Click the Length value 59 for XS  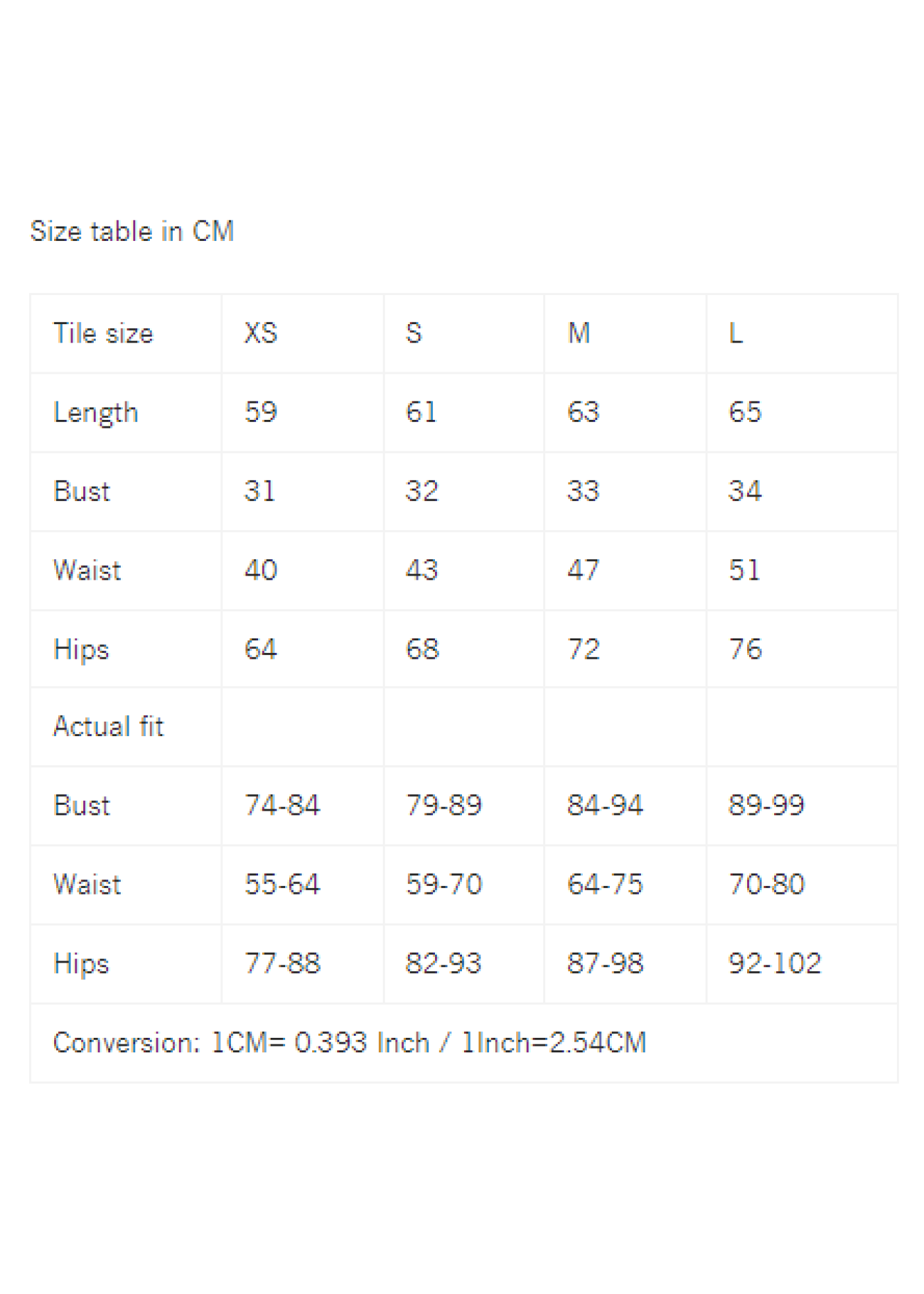click(x=261, y=412)
